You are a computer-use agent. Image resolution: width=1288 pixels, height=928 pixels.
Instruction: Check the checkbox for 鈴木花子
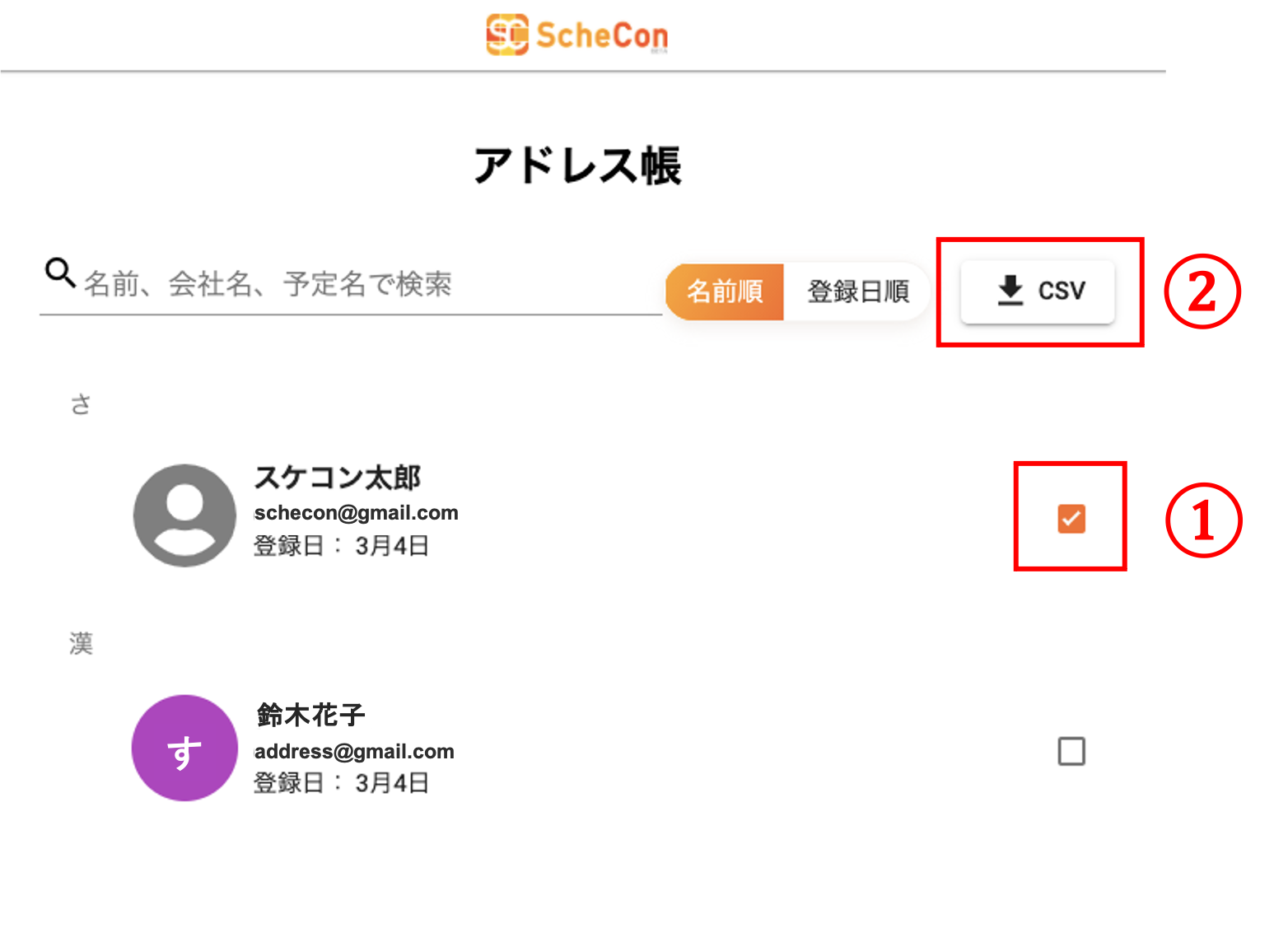(1071, 751)
